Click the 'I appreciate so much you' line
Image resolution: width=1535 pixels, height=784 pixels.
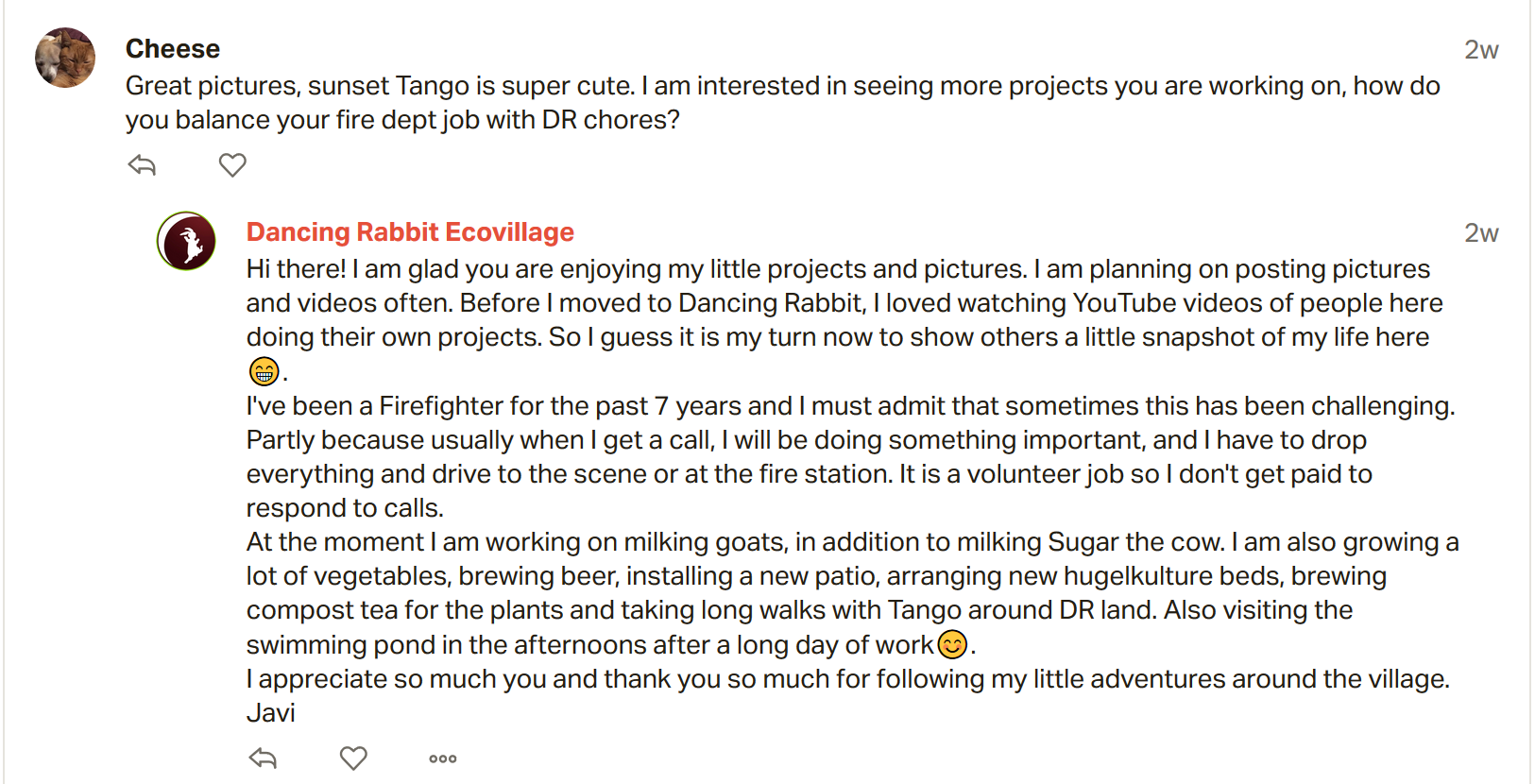point(847,679)
